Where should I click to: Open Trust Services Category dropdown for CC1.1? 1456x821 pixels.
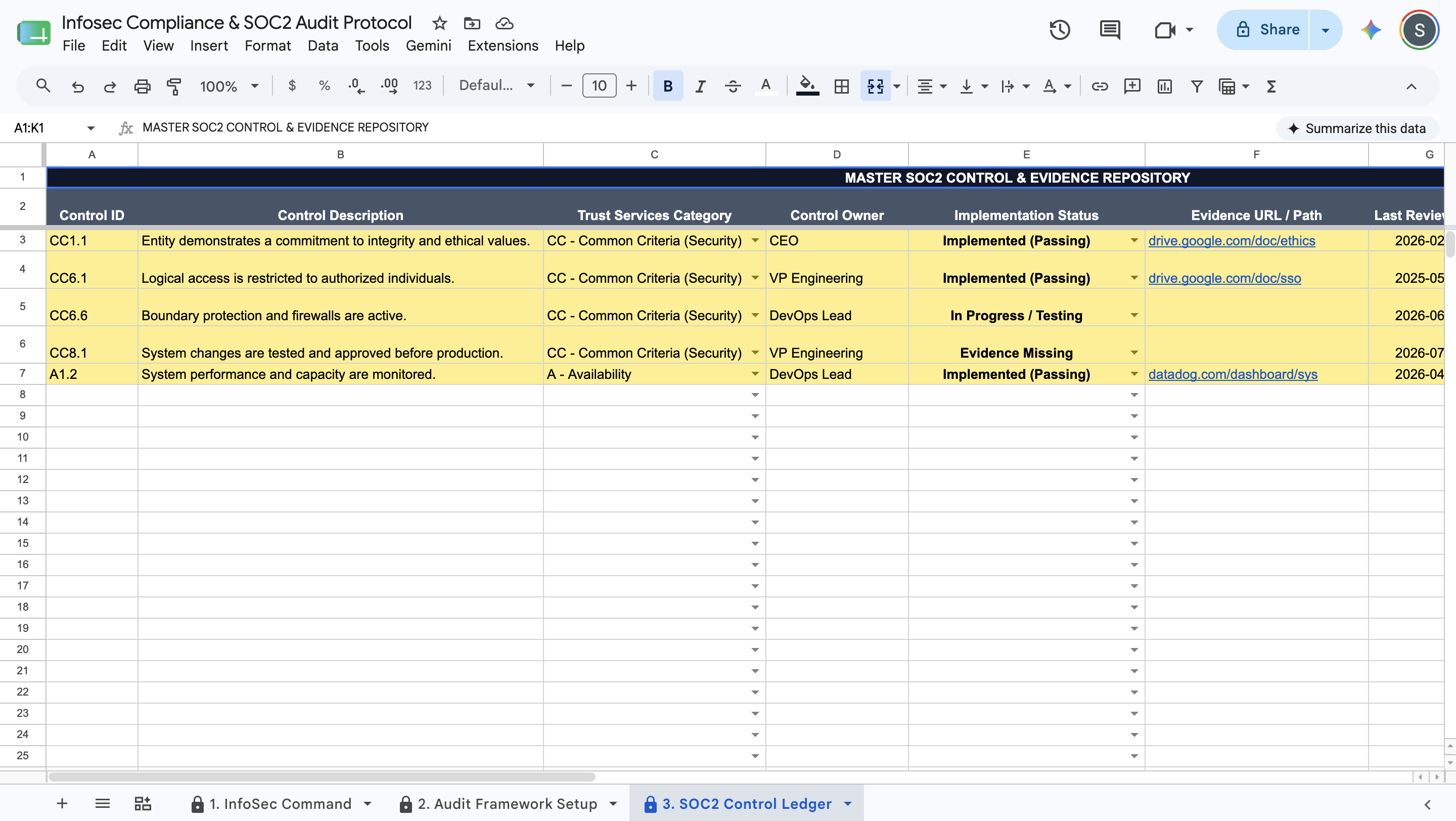tap(755, 241)
